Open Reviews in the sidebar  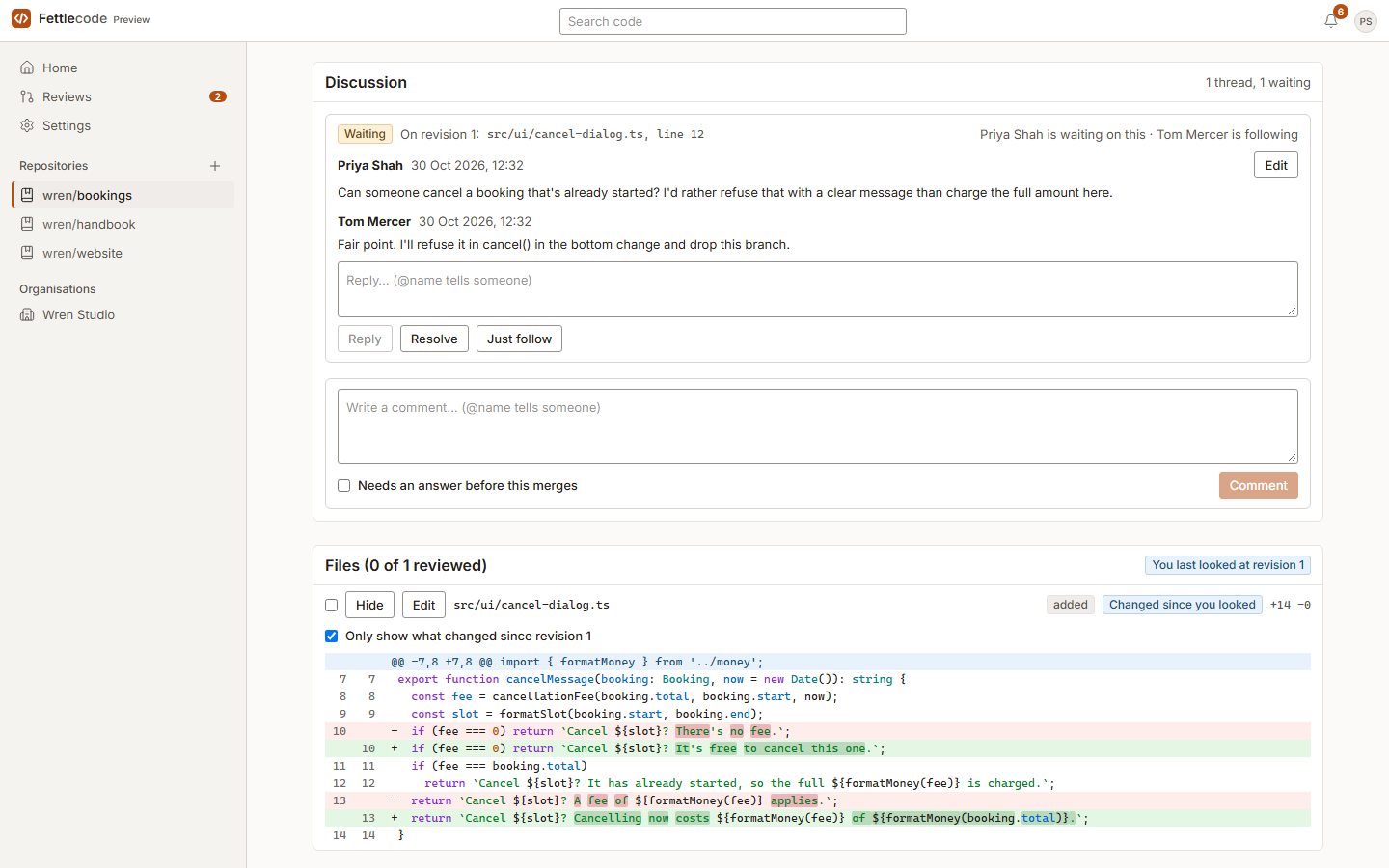(123, 96)
